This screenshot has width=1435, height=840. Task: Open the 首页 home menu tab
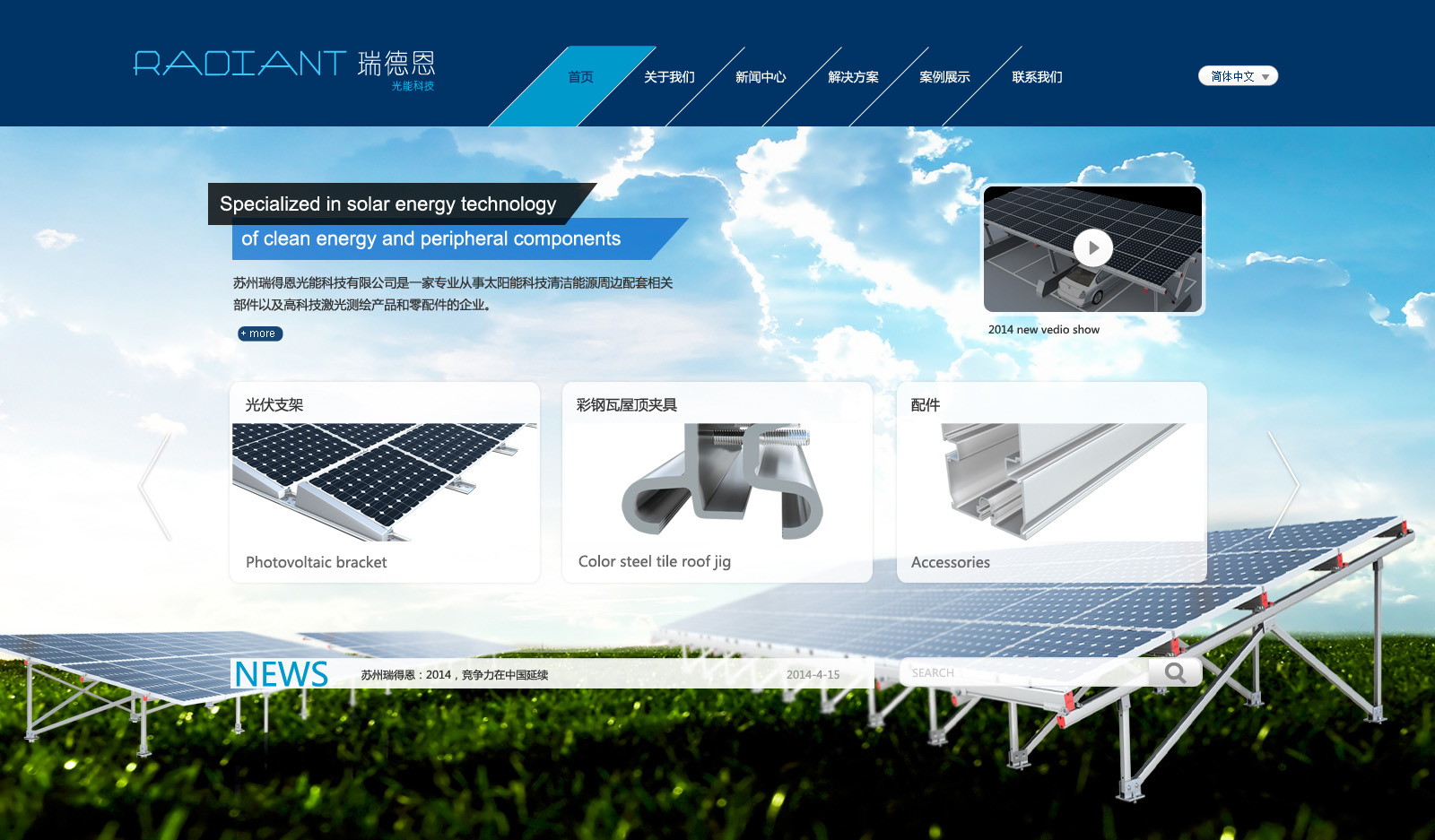pos(580,77)
